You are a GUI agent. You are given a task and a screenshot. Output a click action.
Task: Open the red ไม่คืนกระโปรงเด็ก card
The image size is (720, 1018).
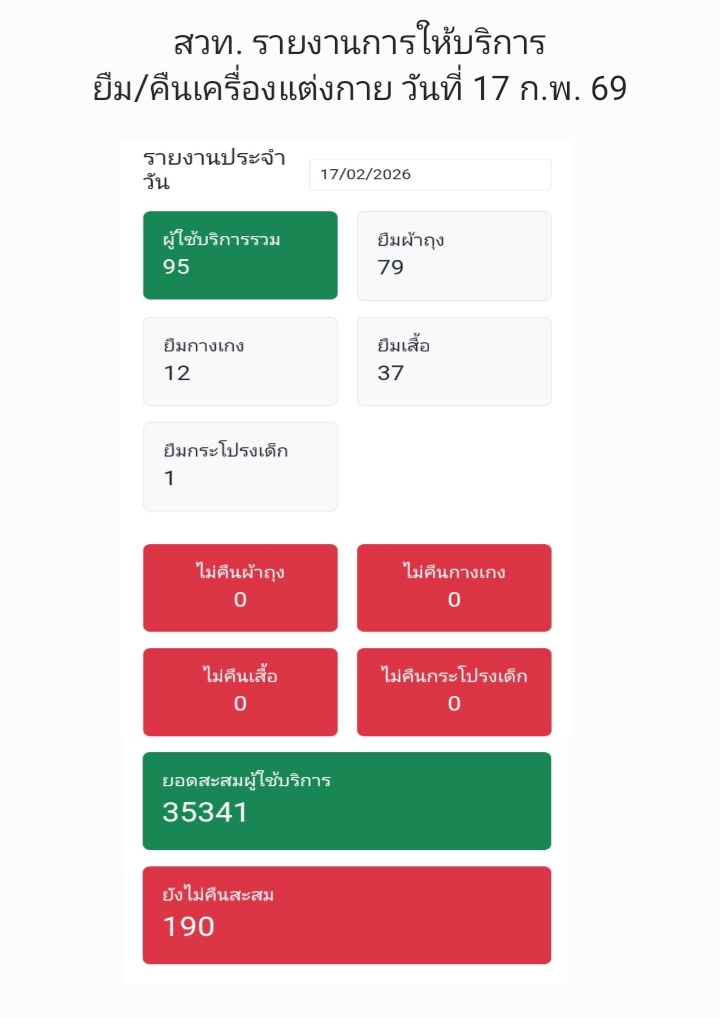[454, 692]
